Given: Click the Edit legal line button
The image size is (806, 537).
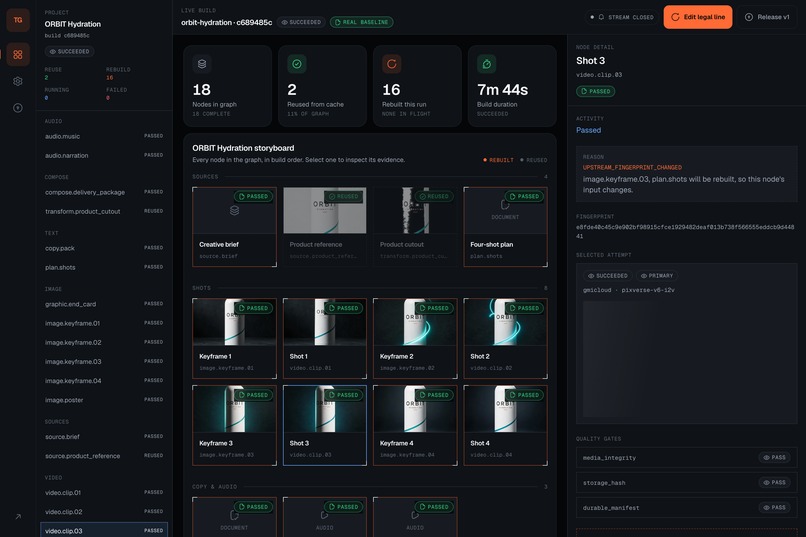Looking at the screenshot, I should click(x=698, y=17).
